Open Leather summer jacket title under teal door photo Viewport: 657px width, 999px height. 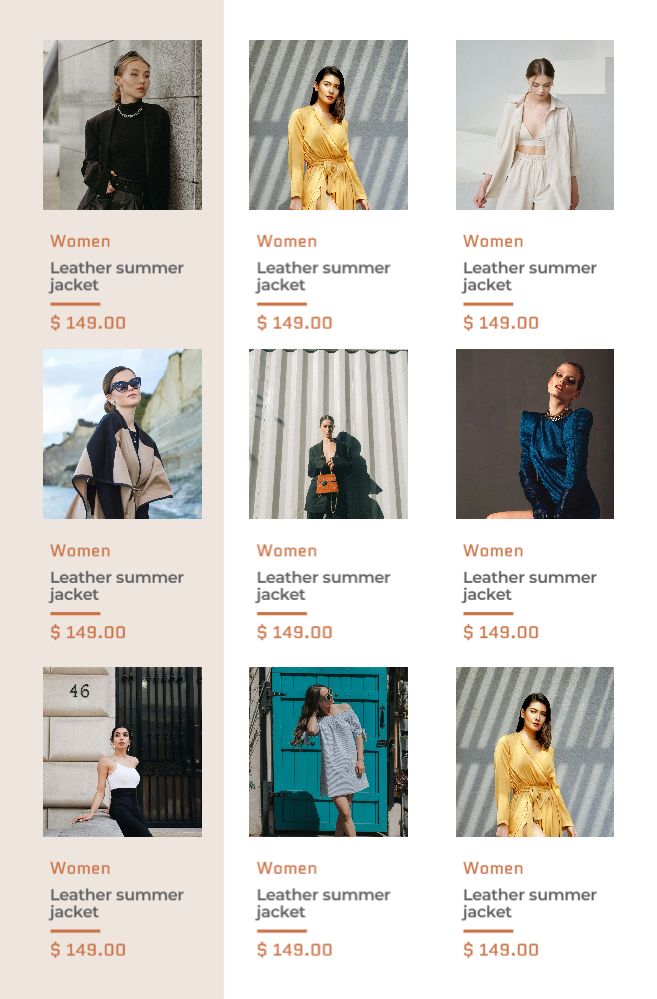[x=323, y=903]
